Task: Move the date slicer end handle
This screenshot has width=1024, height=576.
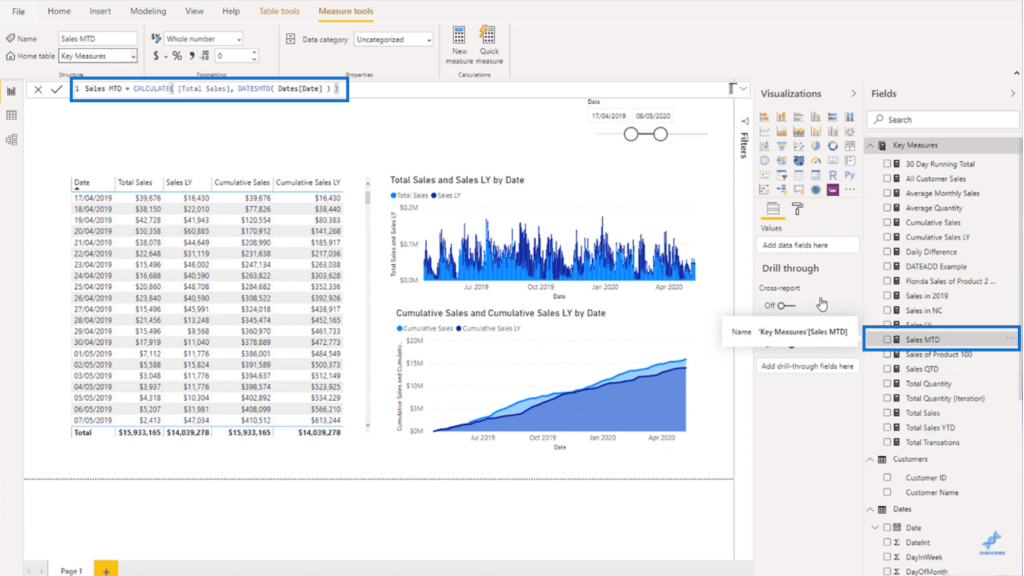Action: [x=660, y=135]
